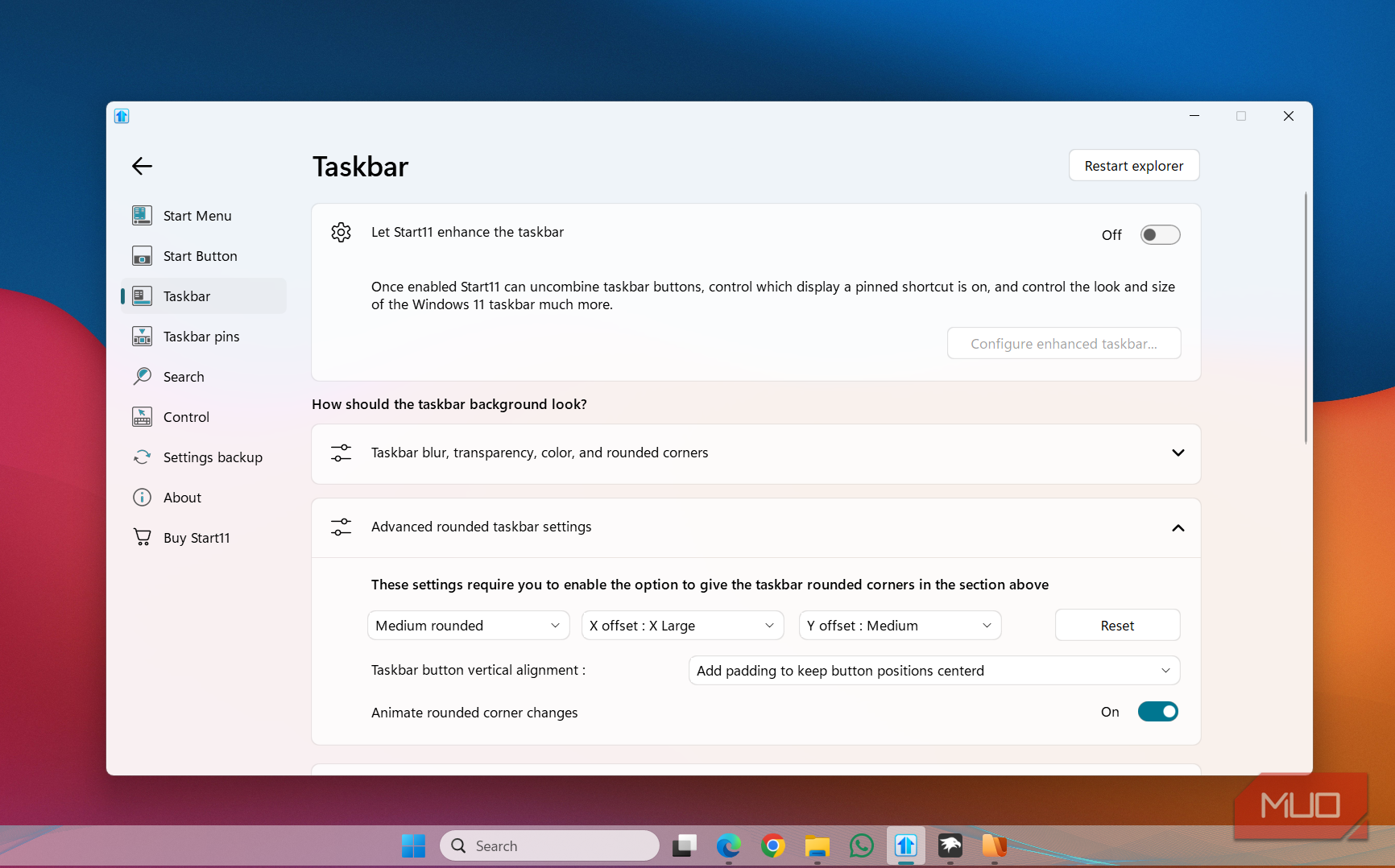1395x868 pixels.
Task: Open Task View from the taskbar
Action: (x=685, y=845)
